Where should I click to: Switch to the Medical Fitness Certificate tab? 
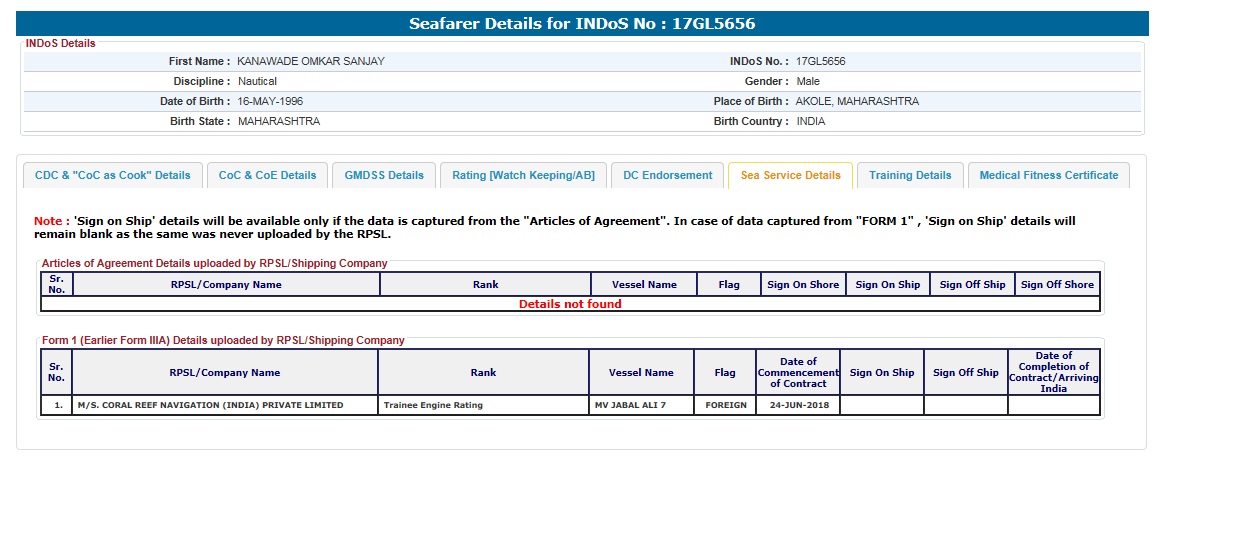tap(1048, 175)
